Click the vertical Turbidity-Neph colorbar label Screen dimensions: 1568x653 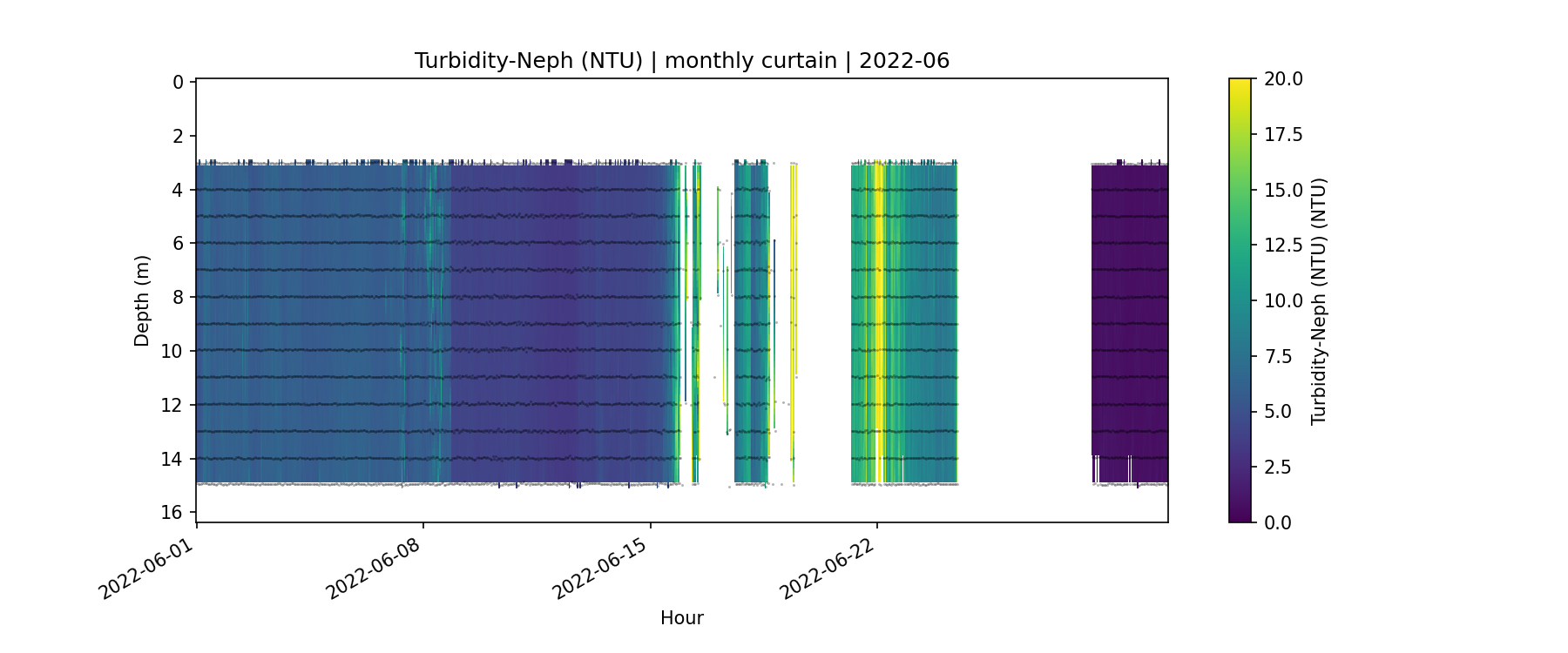coord(1318,300)
